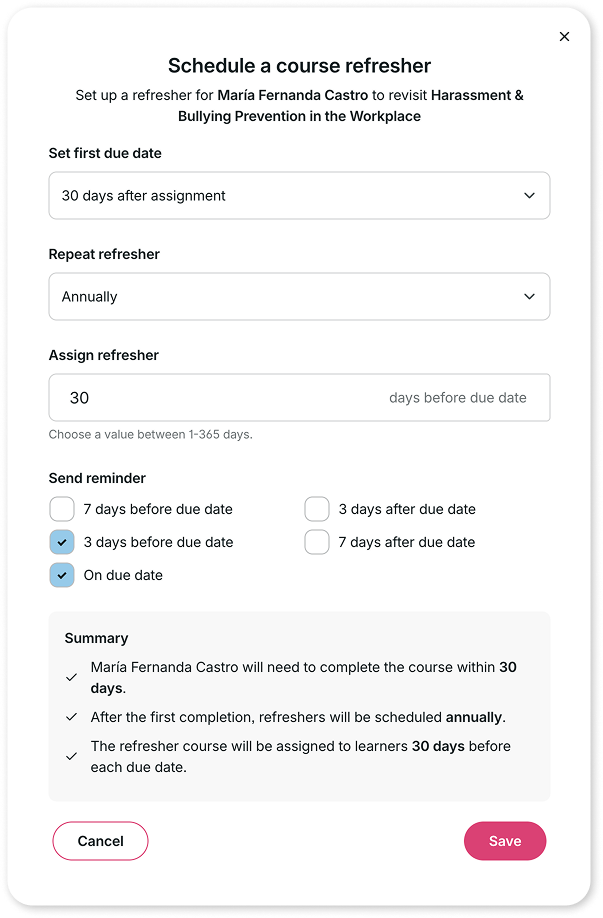Click the 'Choose a value between 1-365 days' hint
The width and height of the screenshot is (603, 918).
click(150, 434)
